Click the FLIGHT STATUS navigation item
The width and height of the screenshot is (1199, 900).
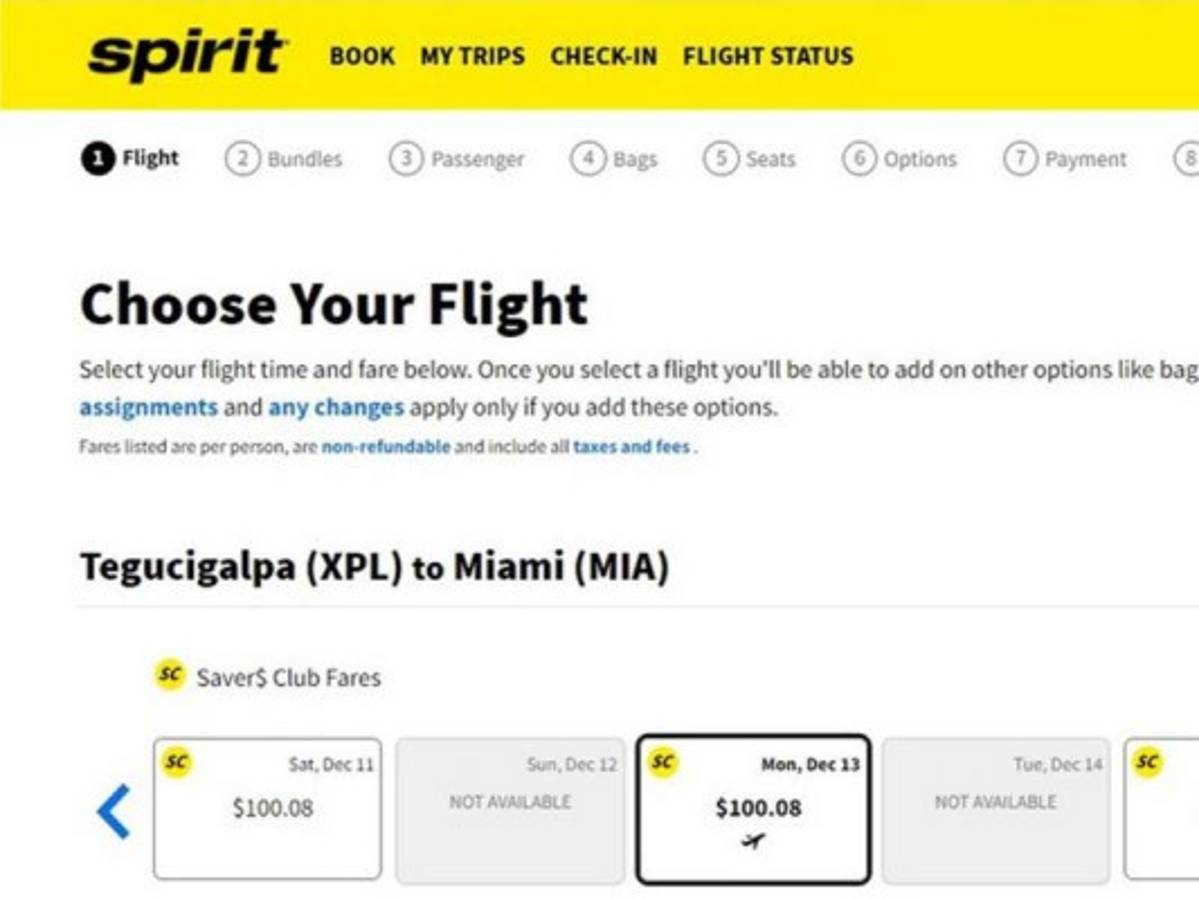(x=766, y=57)
